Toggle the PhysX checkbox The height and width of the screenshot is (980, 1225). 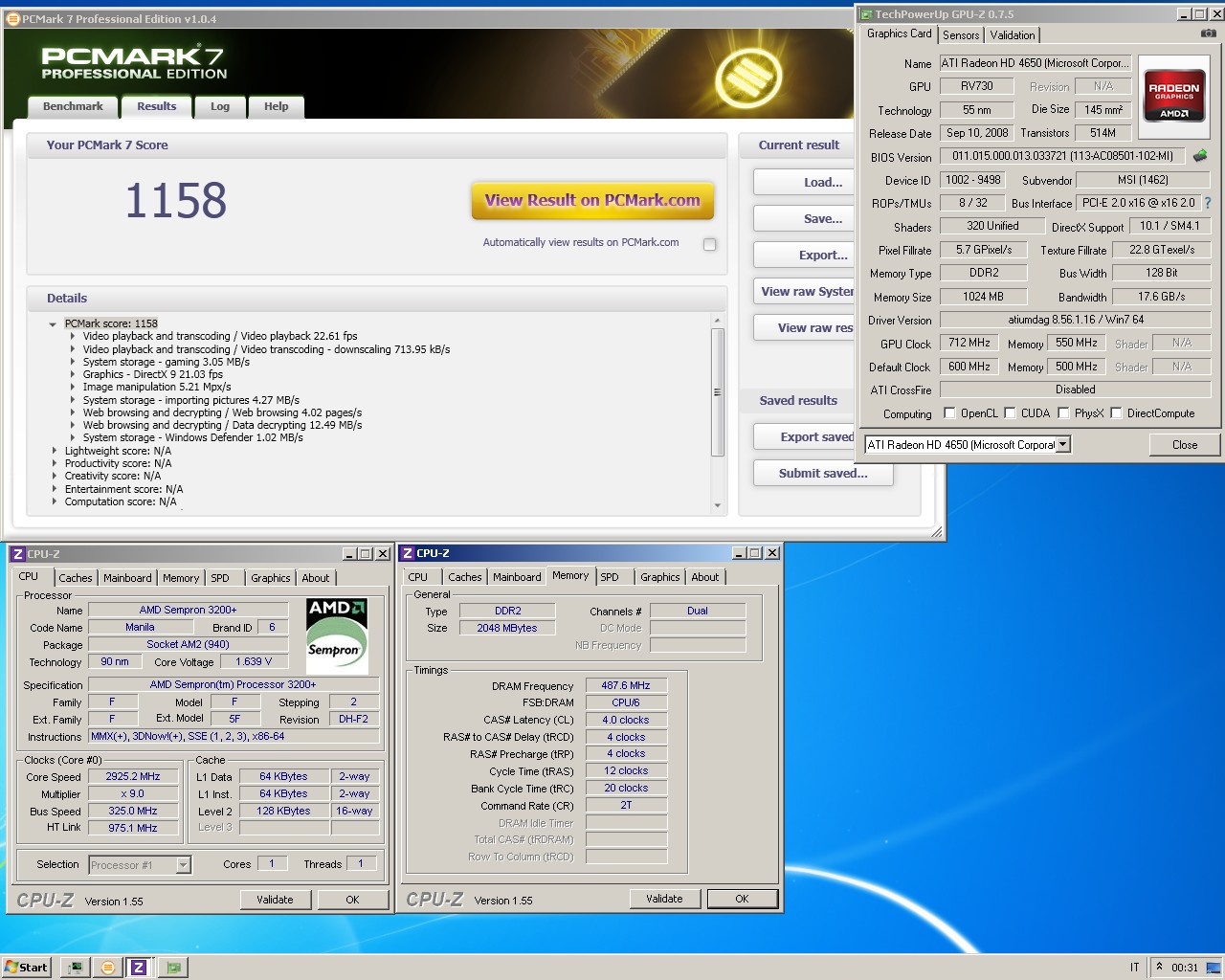click(1063, 413)
